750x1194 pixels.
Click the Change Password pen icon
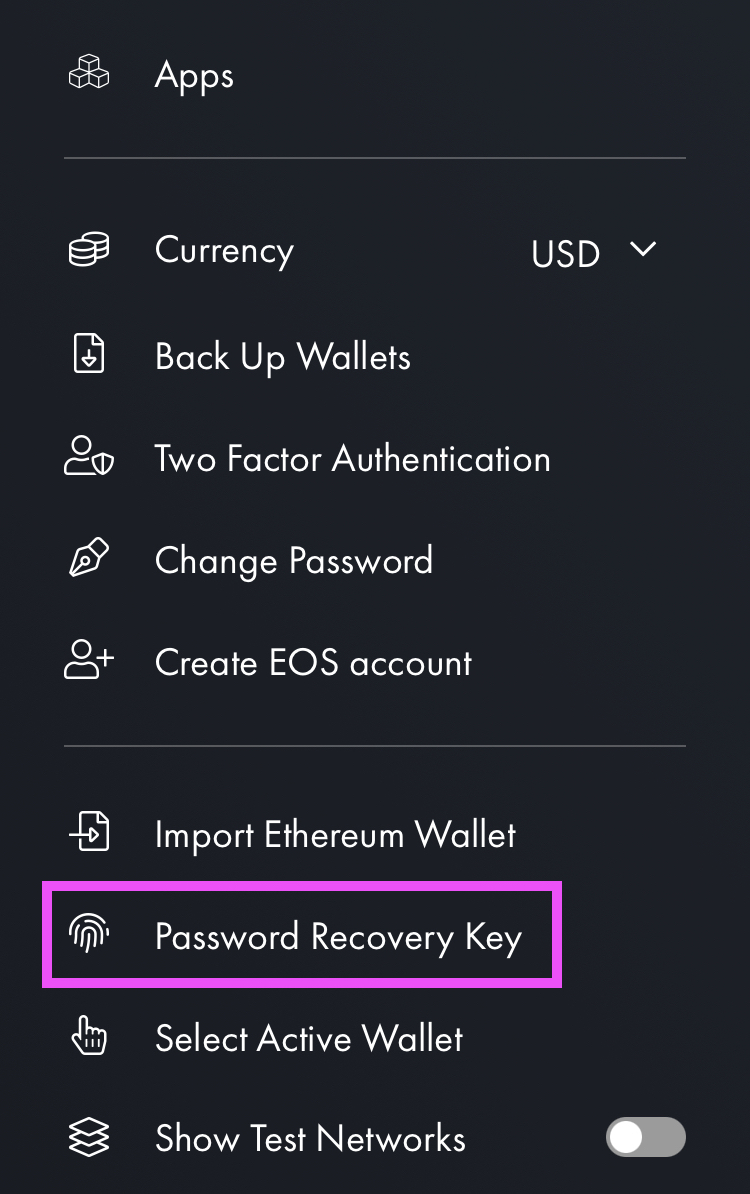click(x=89, y=557)
